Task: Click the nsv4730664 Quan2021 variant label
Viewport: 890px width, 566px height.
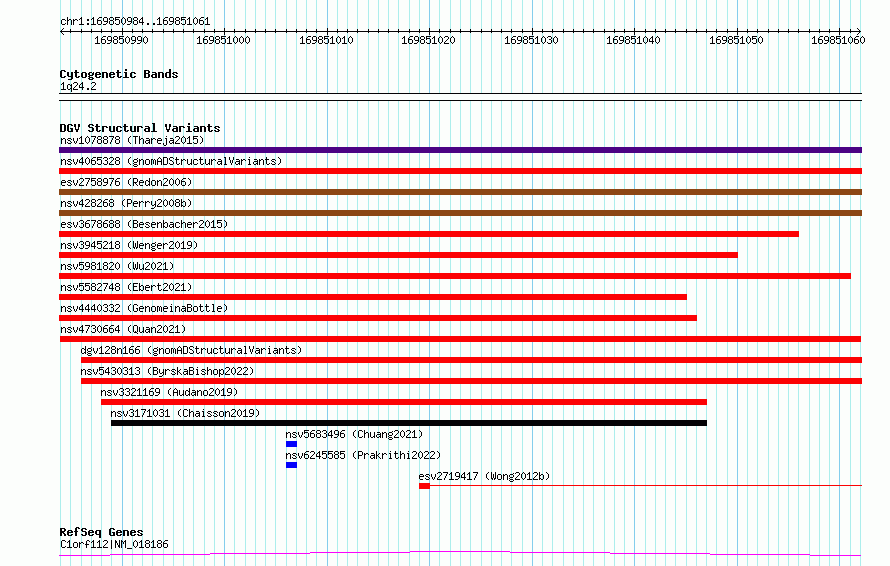Action: (123, 329)
